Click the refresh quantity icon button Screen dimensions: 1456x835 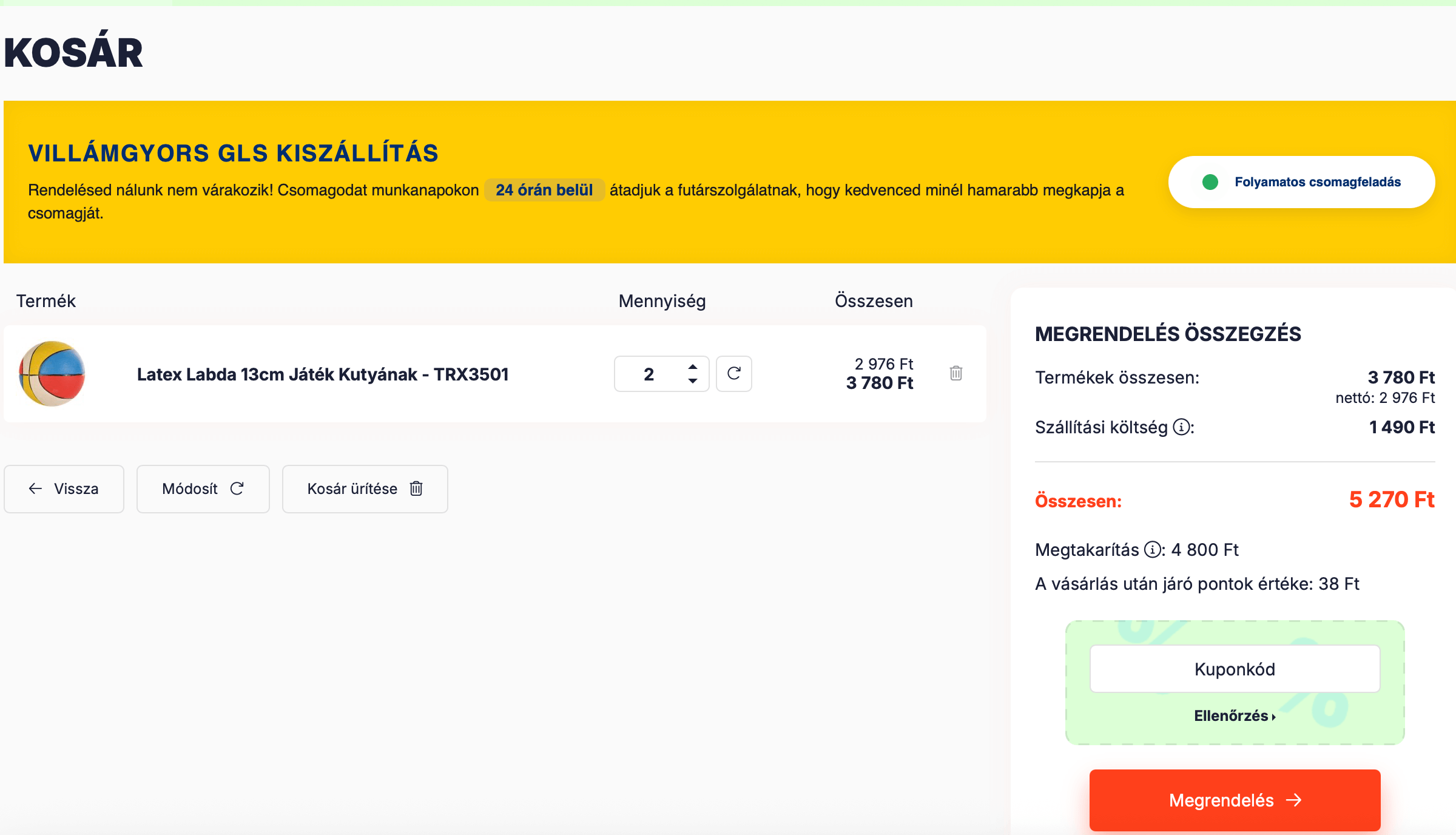point(733,373)
